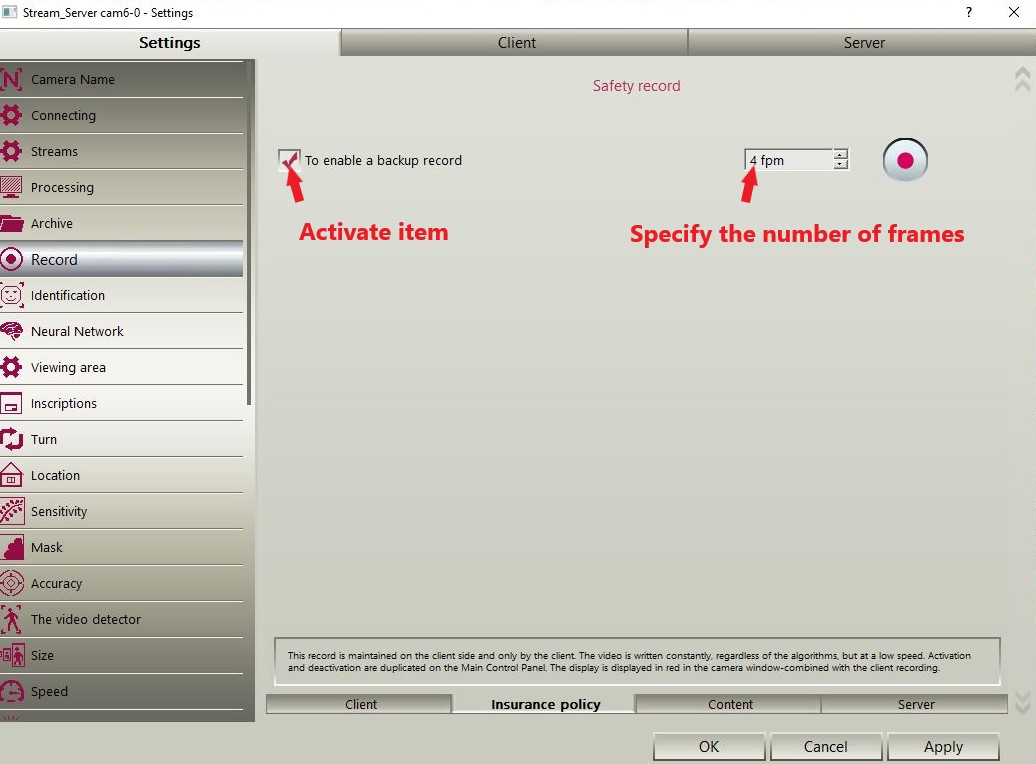Click the Record circle icon in sidebar
The height and width of the screenshot is (764, 1036).
coord(11,259)
